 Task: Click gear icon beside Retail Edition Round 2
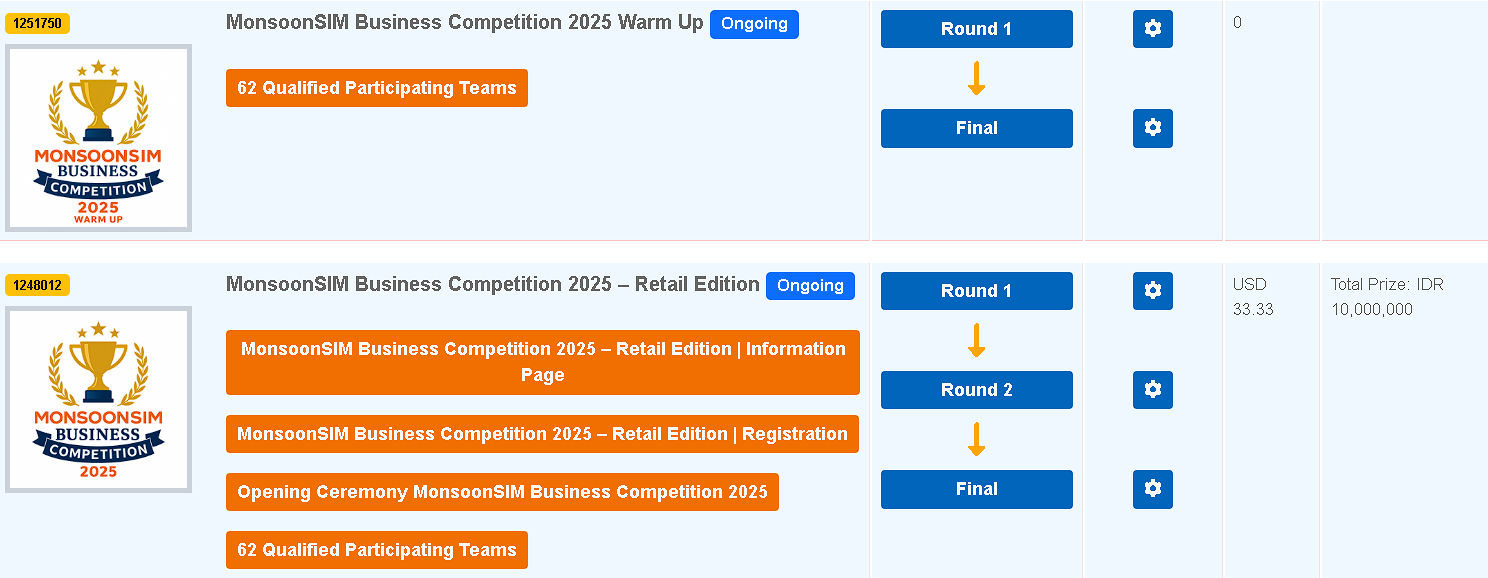click(x=1152, y=390)
